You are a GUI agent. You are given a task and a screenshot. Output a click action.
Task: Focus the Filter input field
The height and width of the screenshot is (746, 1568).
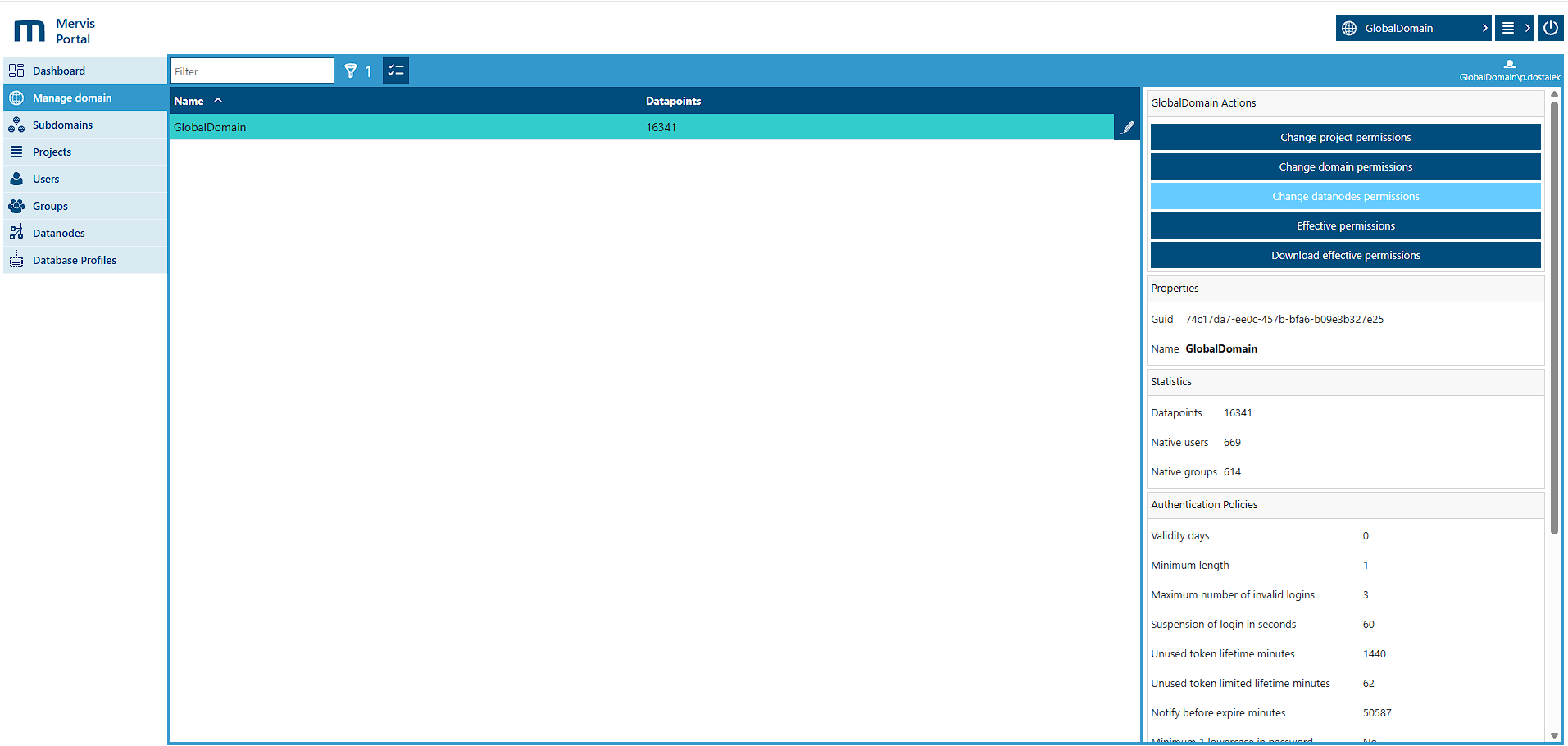click(252, 71)
